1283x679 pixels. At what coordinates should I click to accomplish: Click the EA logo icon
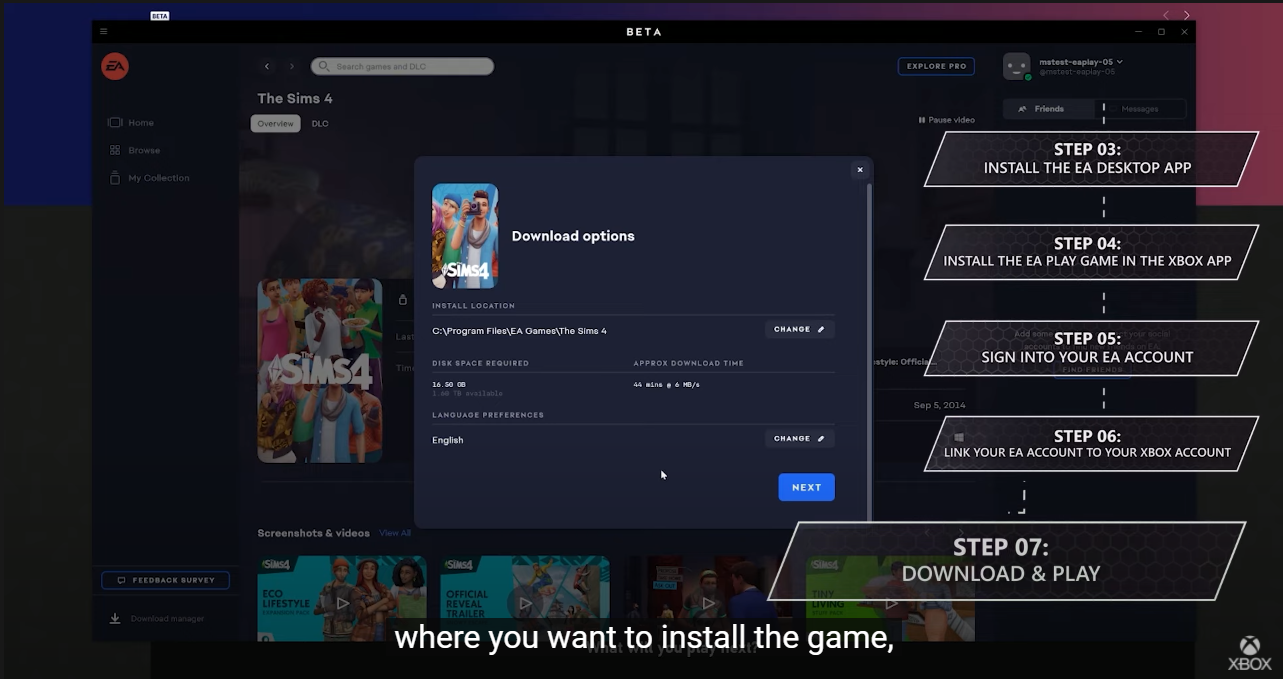pos(115,66)
